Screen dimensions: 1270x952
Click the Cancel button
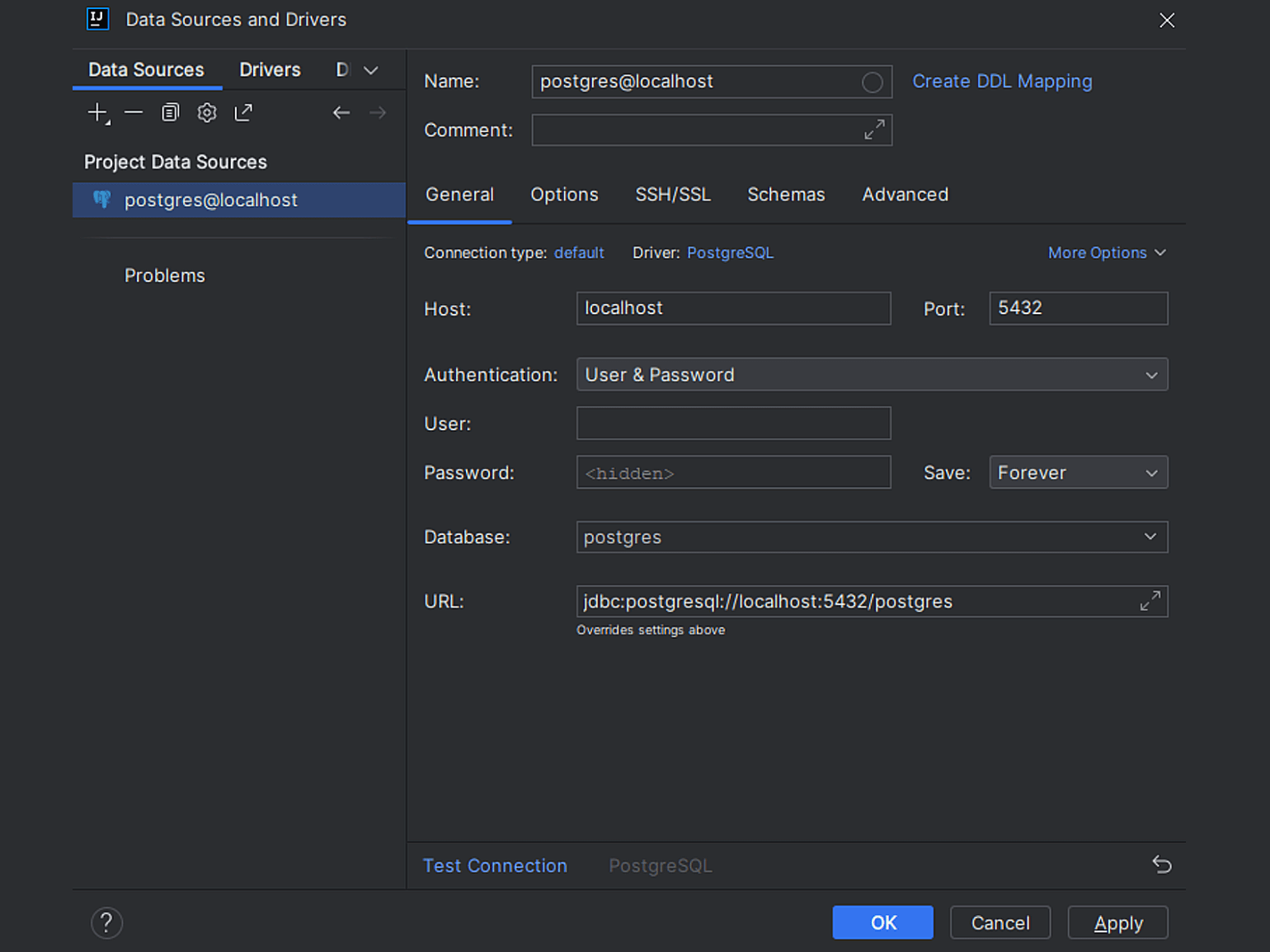pos(1000,922)
